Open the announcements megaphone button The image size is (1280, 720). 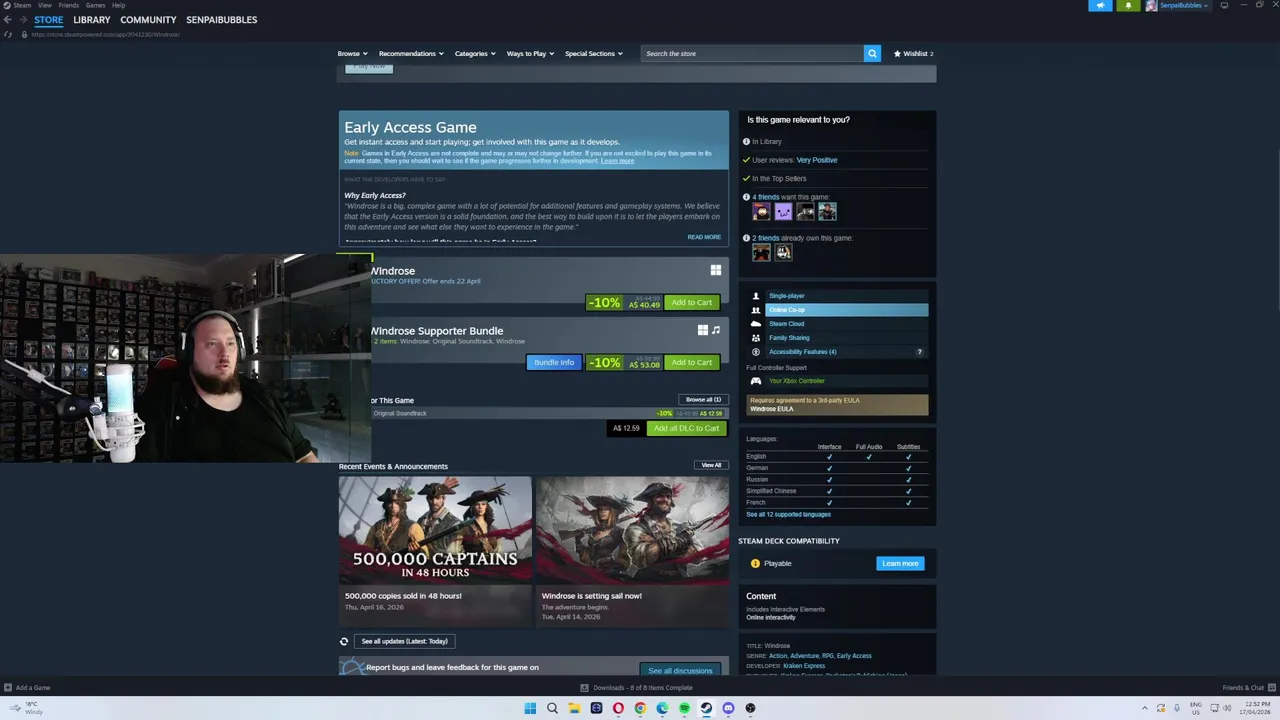(1100, 5)
